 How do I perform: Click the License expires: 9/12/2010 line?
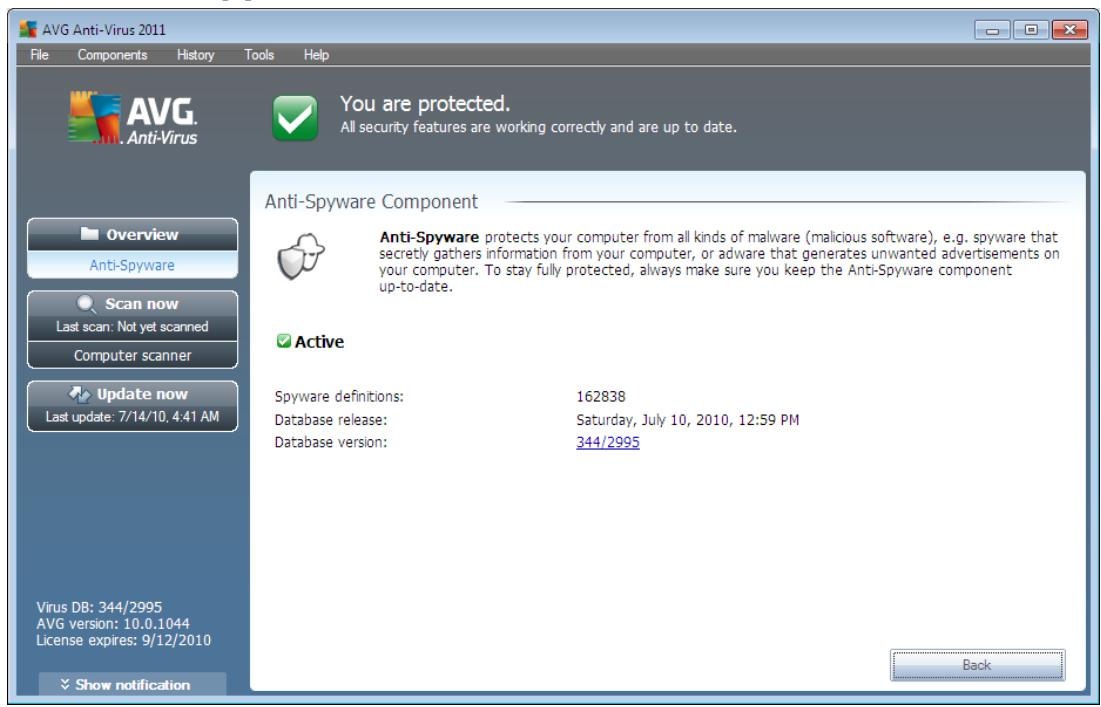pyautogui.click(x=124, y=640)
